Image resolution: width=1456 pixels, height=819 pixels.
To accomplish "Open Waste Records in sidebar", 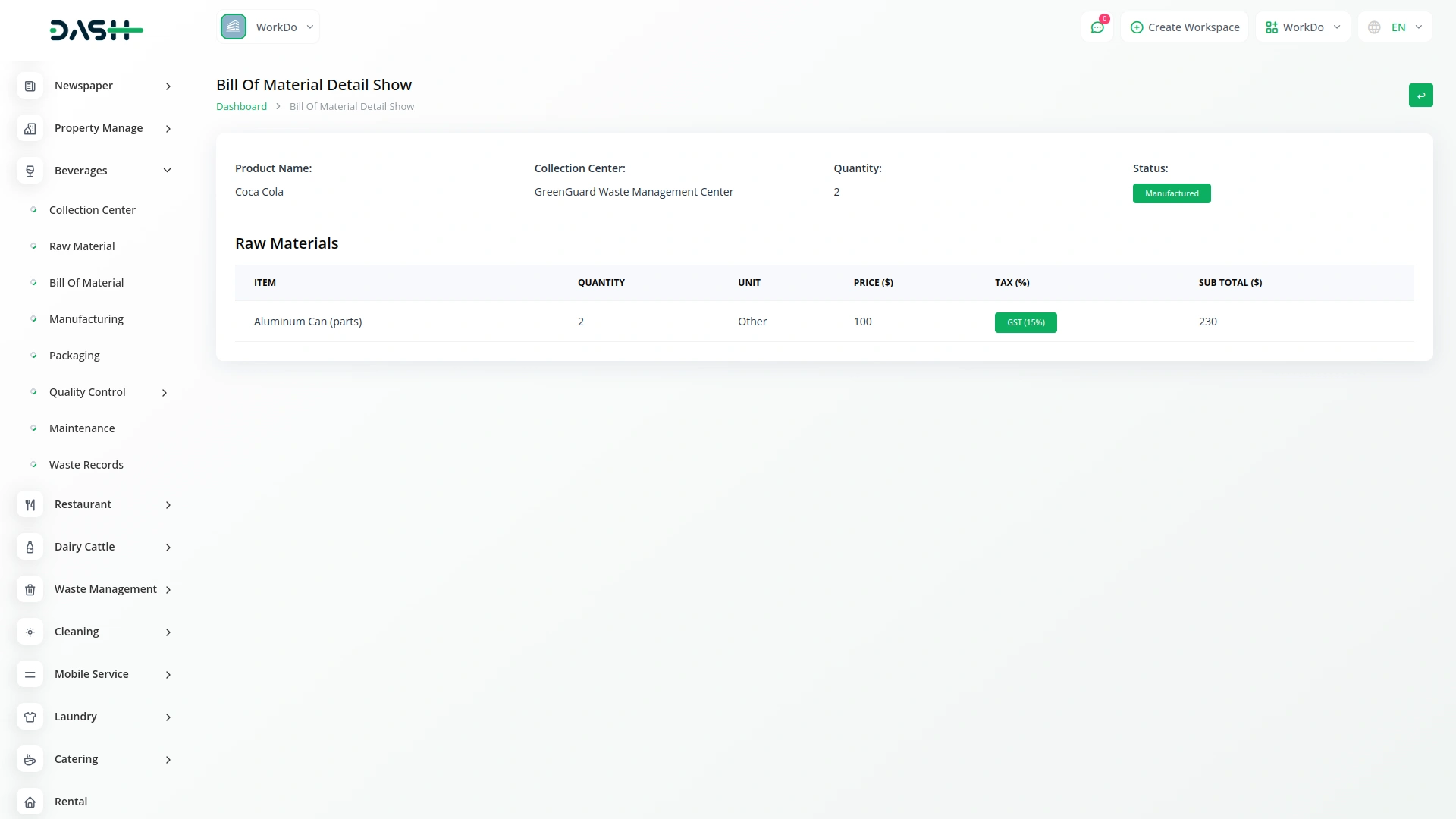I will coord(86,465).
